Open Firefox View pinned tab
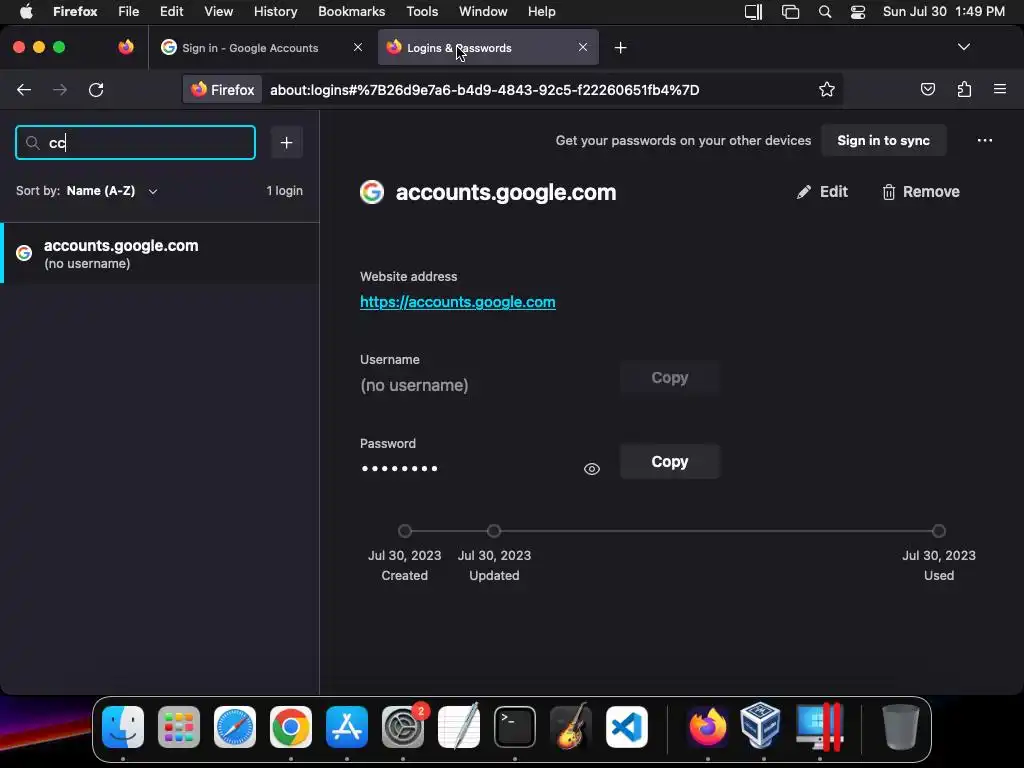Viewport: 1024px width, 768px height. coord(126,47)
